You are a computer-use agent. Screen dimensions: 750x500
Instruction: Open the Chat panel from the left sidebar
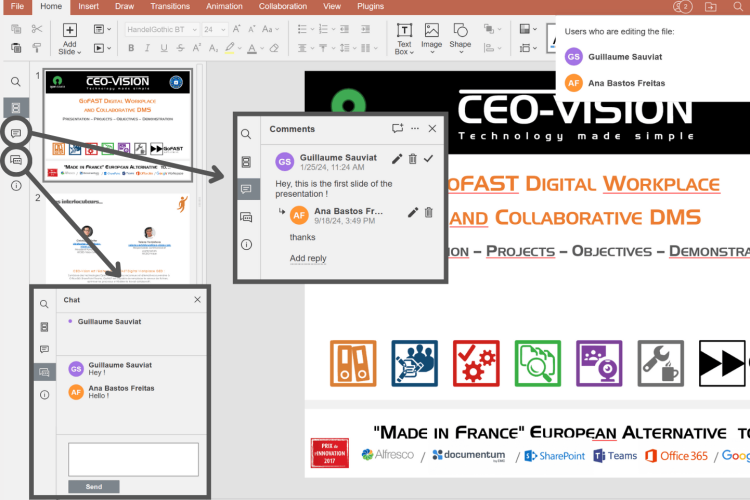16,159
